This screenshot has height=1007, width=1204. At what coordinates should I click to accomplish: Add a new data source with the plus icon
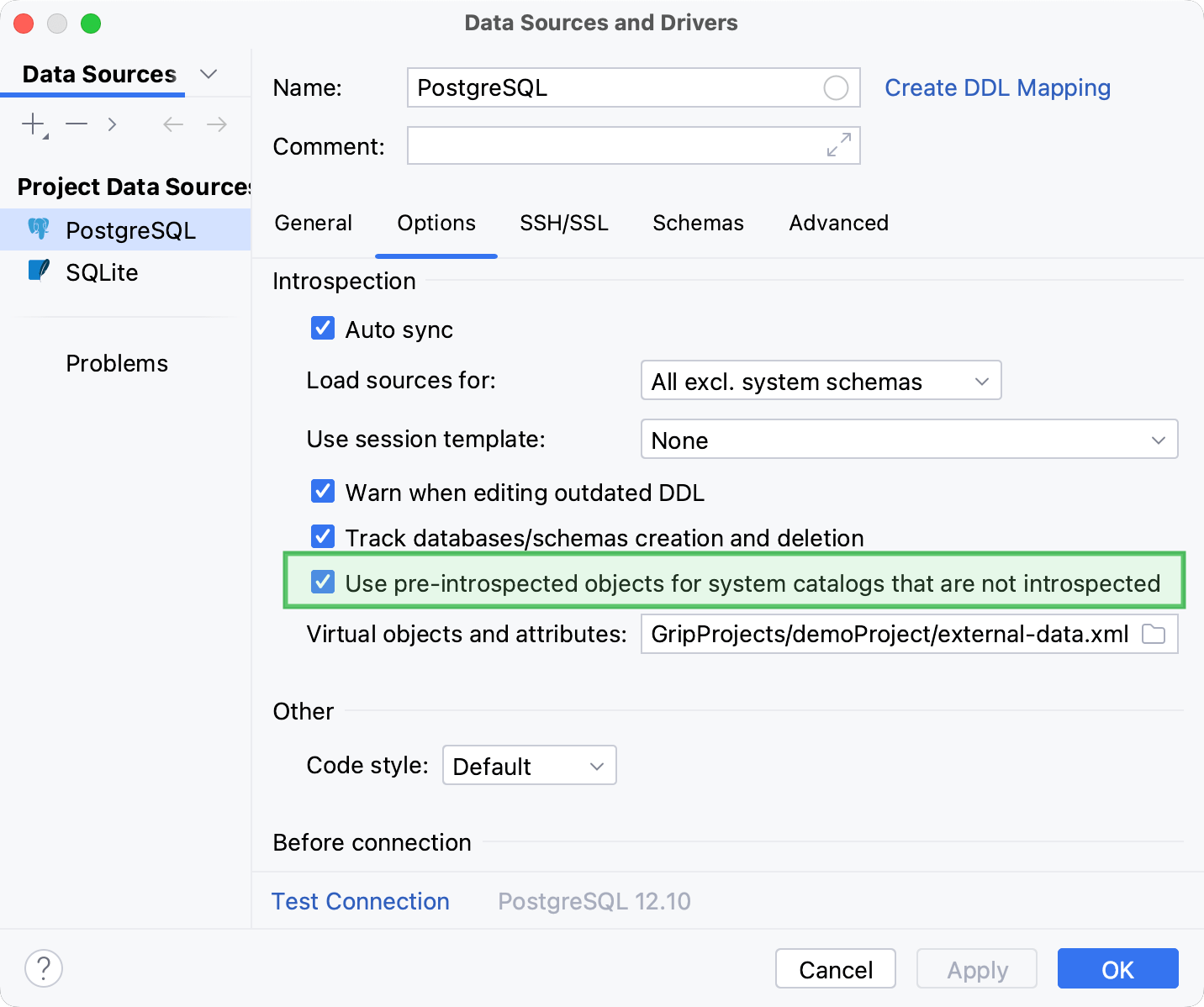pos(31,124)
